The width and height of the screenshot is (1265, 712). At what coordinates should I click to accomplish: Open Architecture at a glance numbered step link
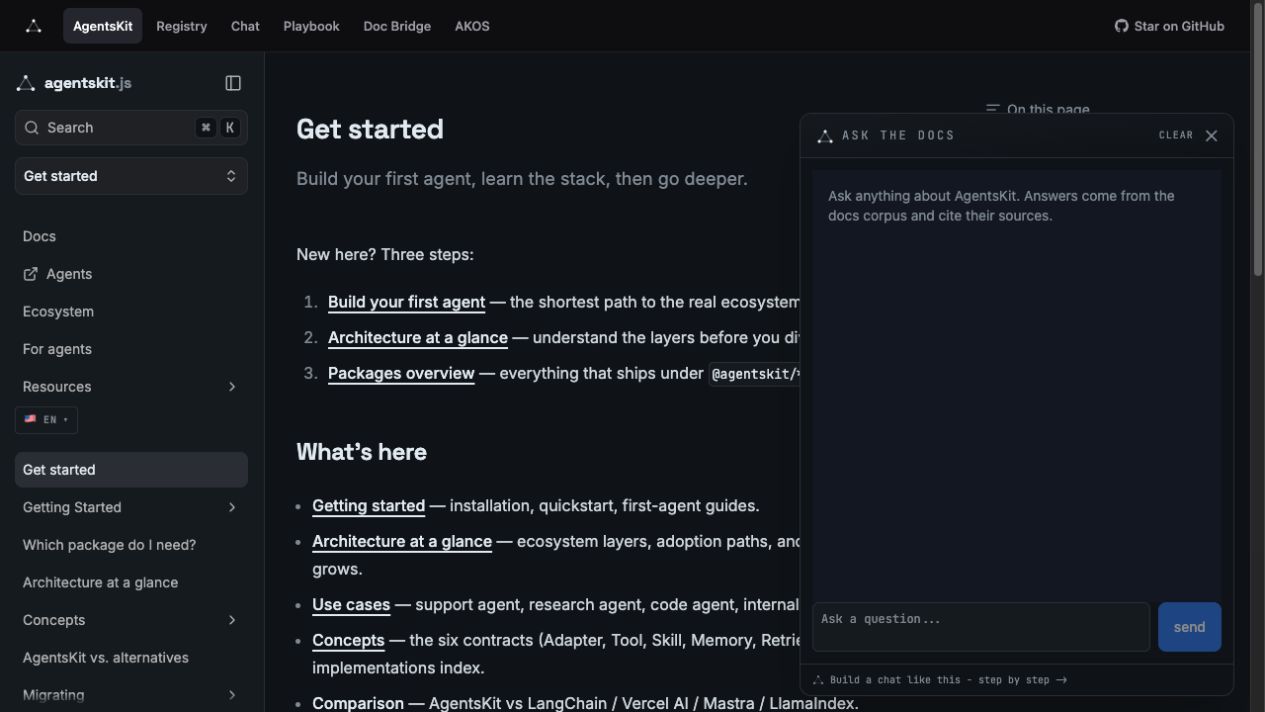click(x=417, y=338)
